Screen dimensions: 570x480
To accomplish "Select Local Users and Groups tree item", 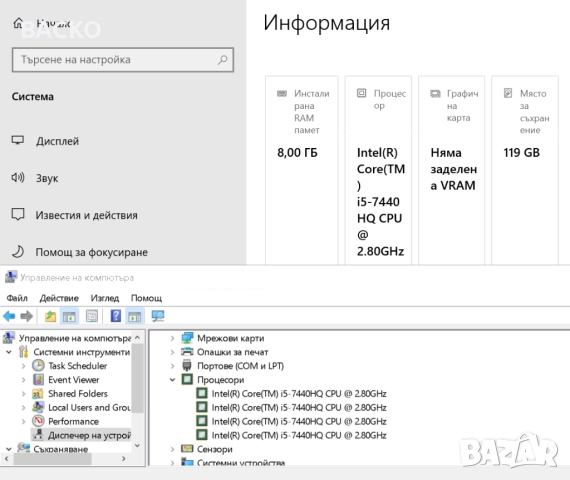I will (89, 407).
